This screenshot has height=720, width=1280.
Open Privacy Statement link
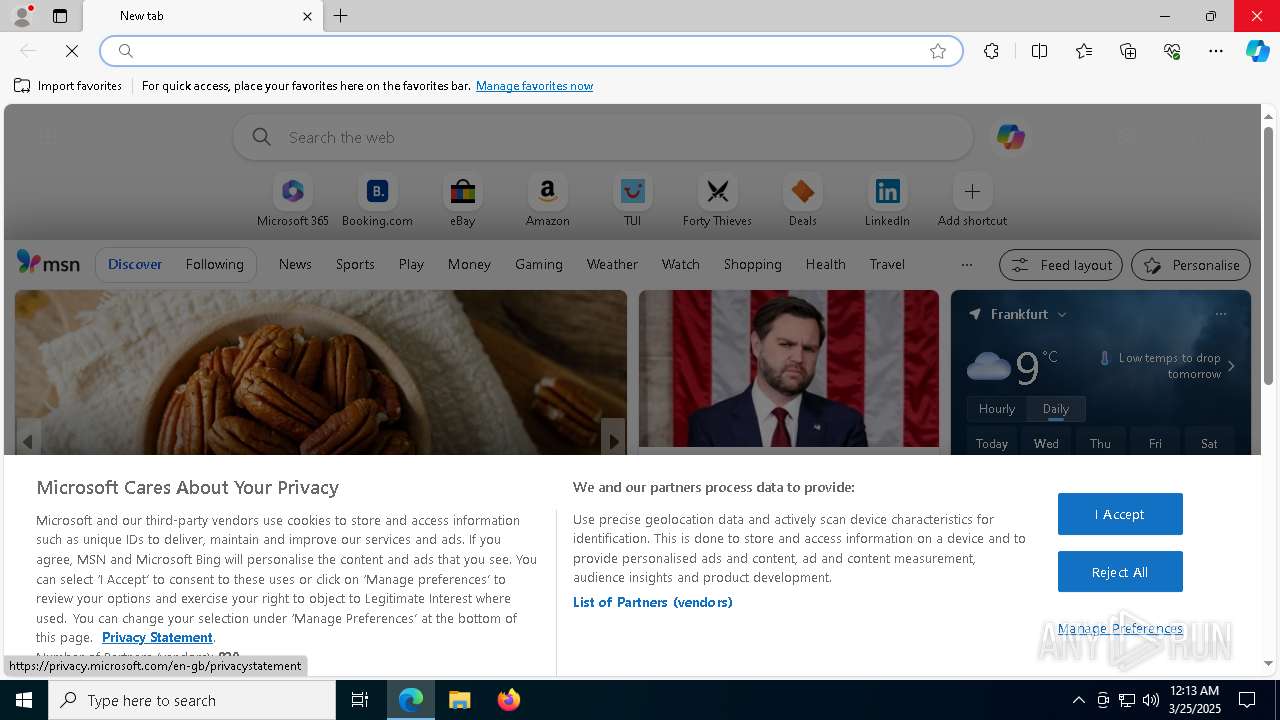click(157, 637)
